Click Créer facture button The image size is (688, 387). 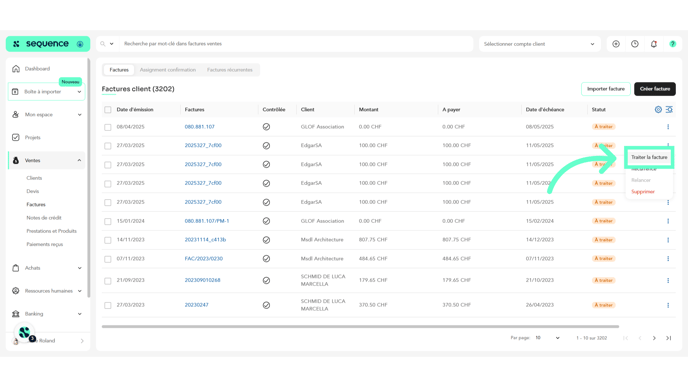point(655,89)
